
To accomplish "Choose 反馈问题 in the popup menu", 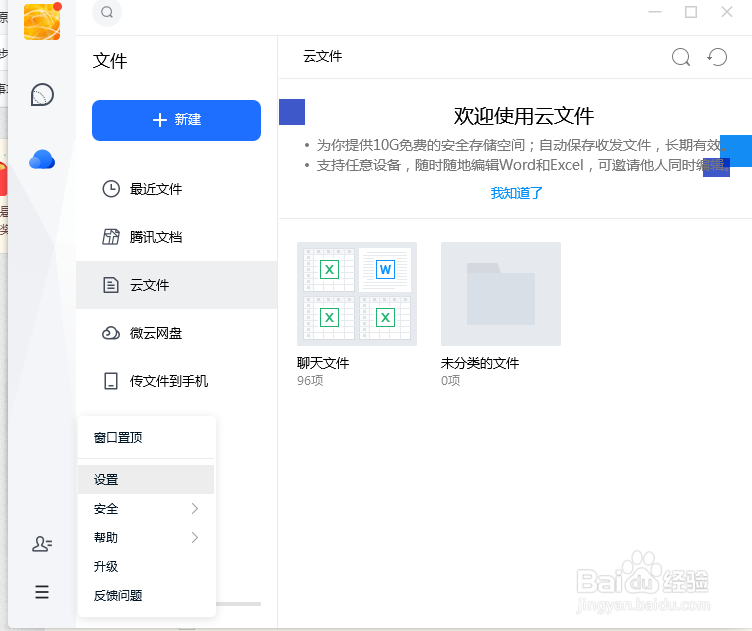I will pos(146,596).
